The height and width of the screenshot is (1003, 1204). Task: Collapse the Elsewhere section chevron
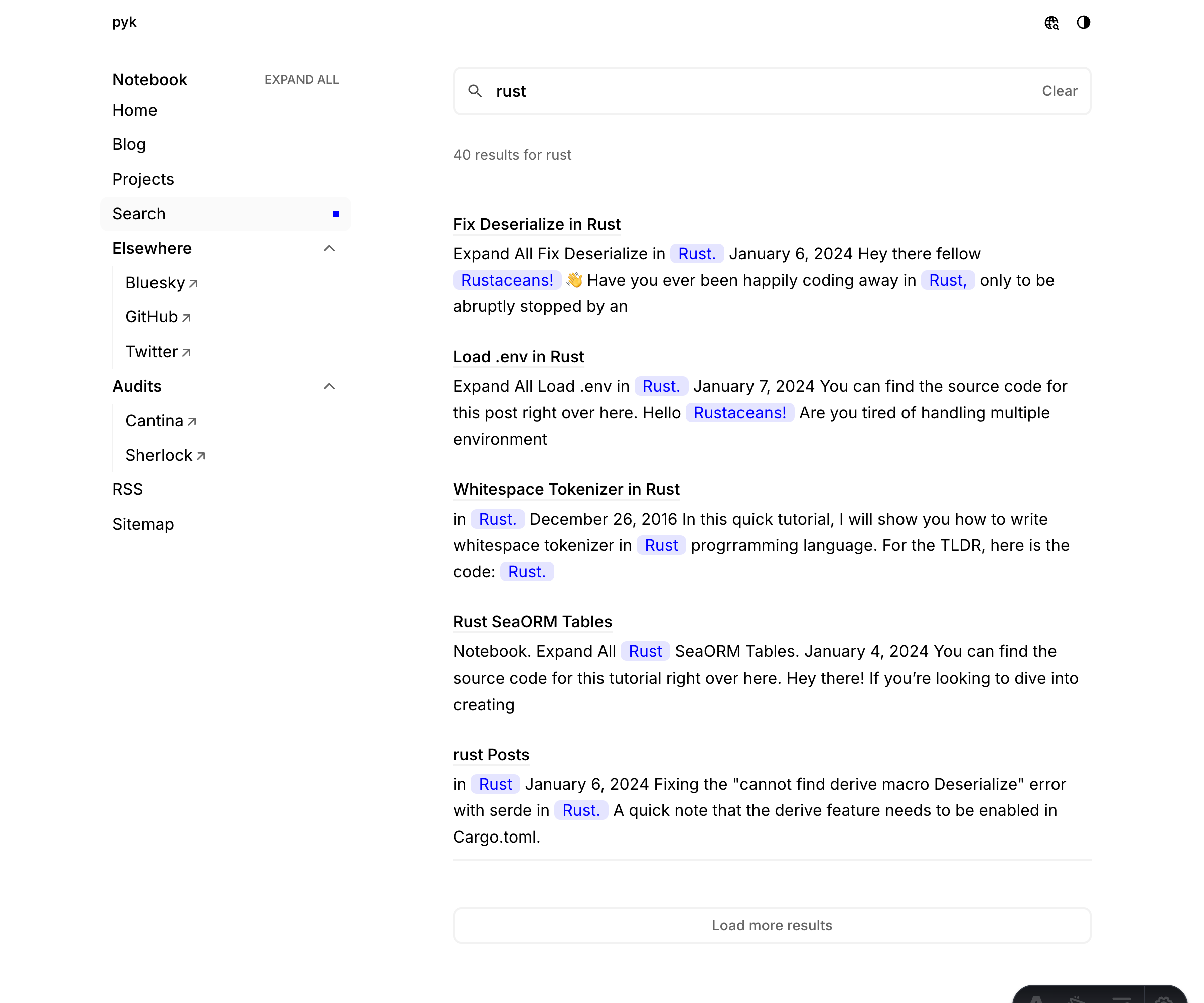[329, 248]
